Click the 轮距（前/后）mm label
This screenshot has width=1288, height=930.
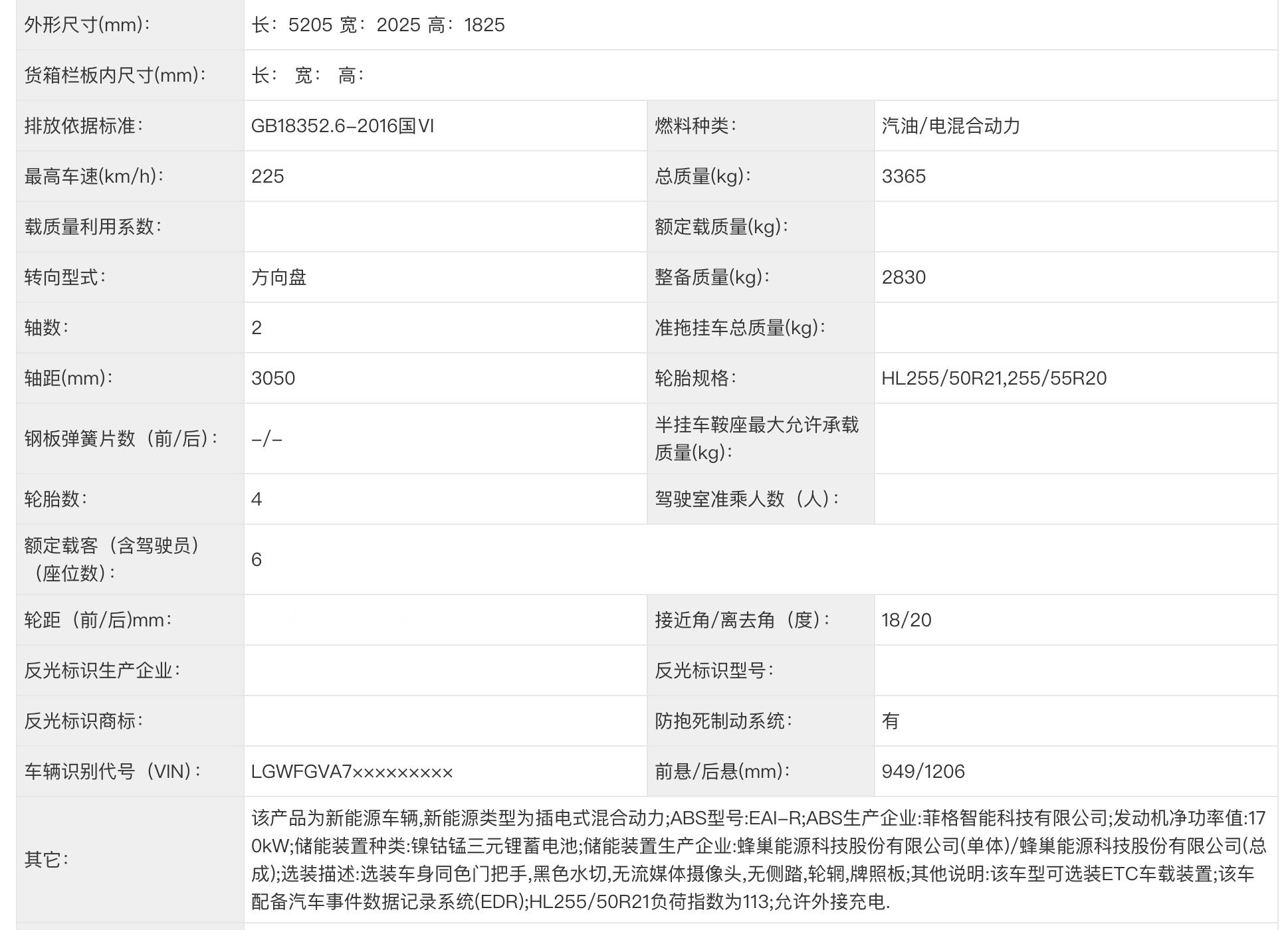(98, 620)
